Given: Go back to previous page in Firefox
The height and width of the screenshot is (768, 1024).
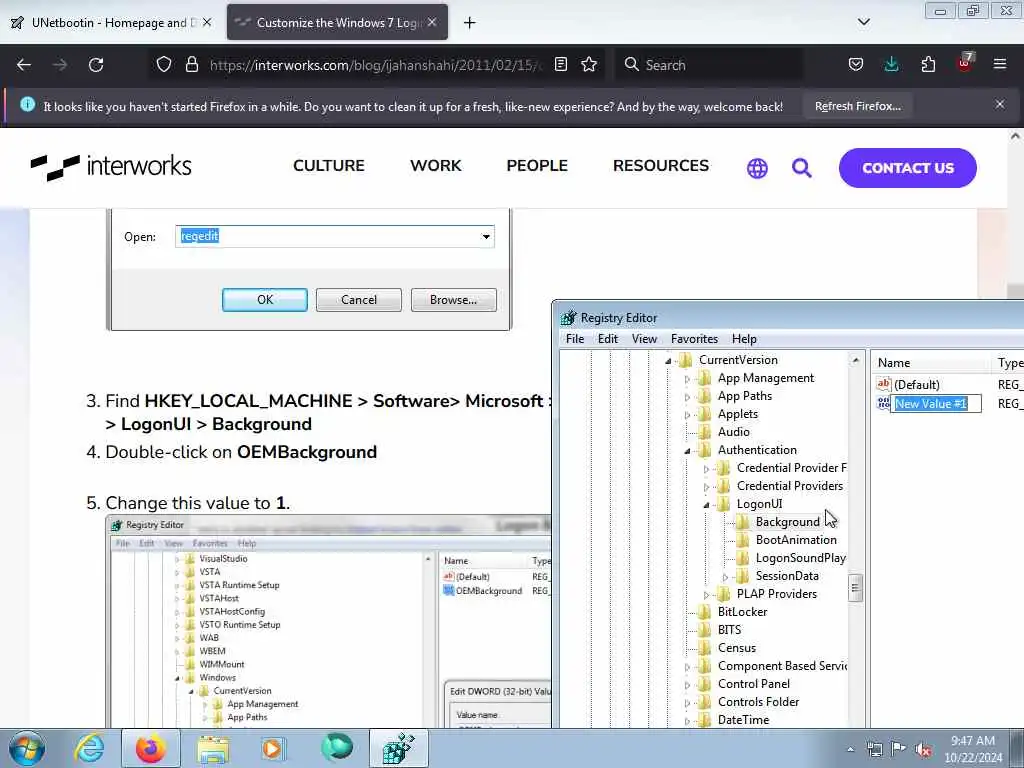Looking at the screenshot, I should (24, 65).
